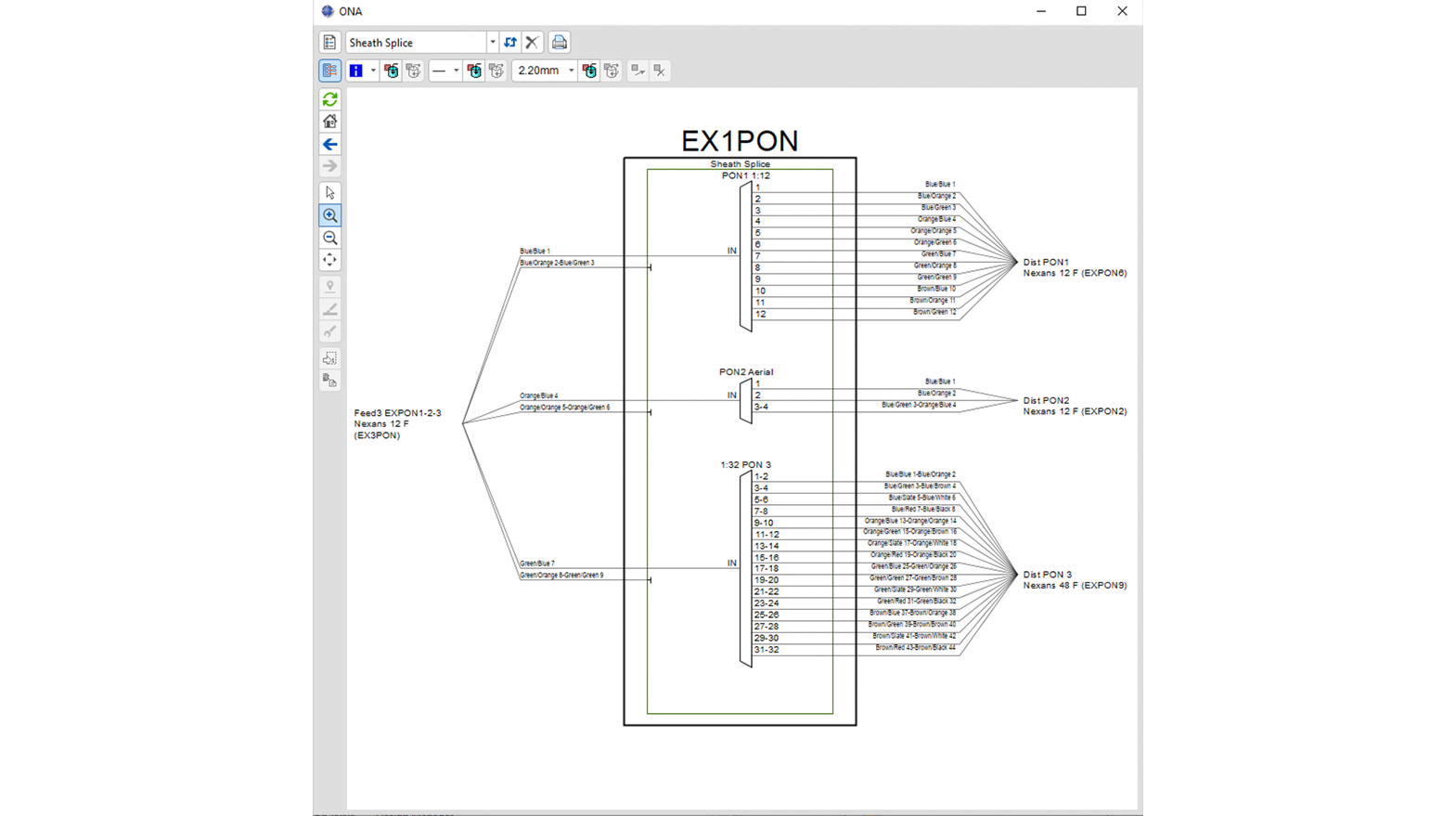Activate the Zoom Out magnifier tool
Viewport: 1456px width, 816px height.
coord(329,239)
